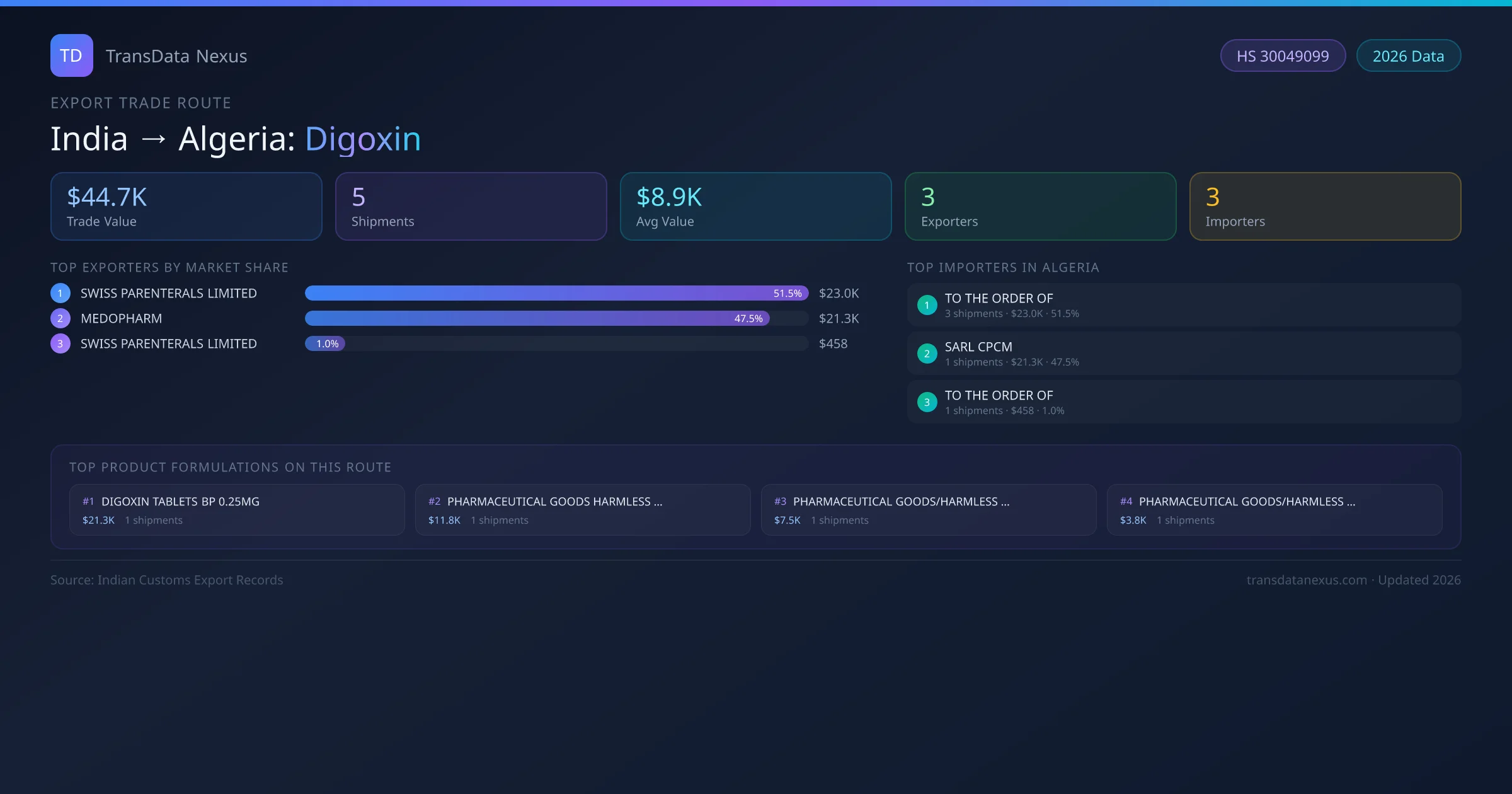The width and height of the screenshot is (1512, 794).
Task: Click green rank 3 importer badge
Action: [x=927, y=402]
